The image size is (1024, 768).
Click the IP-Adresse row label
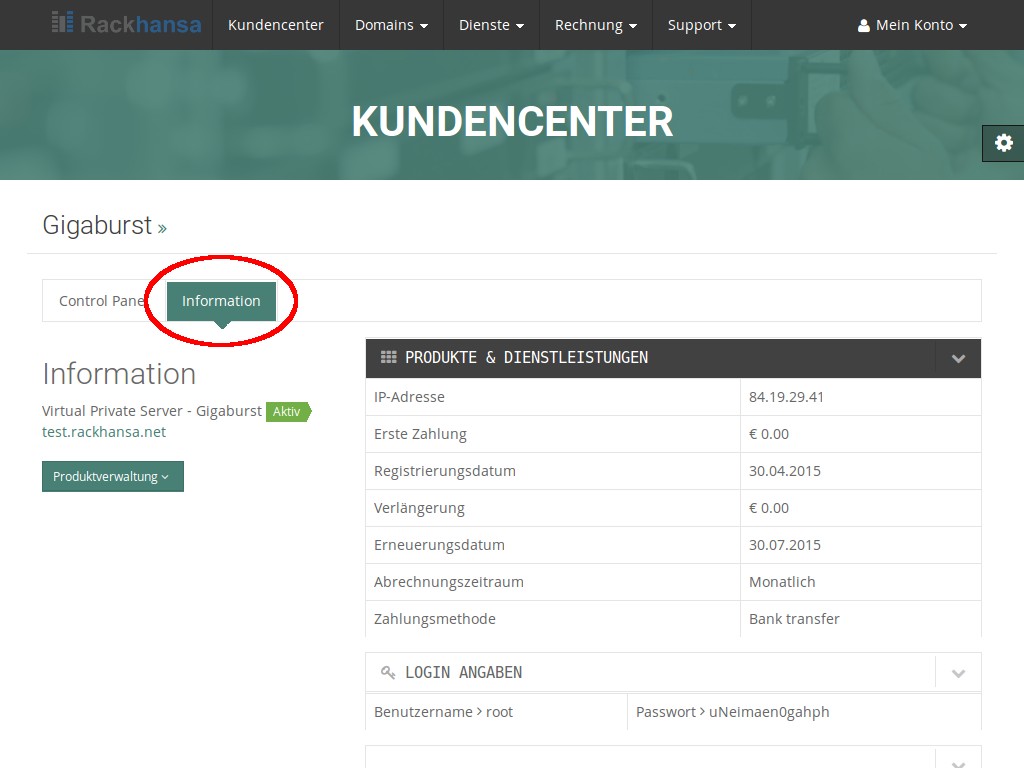click(x=409, y=397)
